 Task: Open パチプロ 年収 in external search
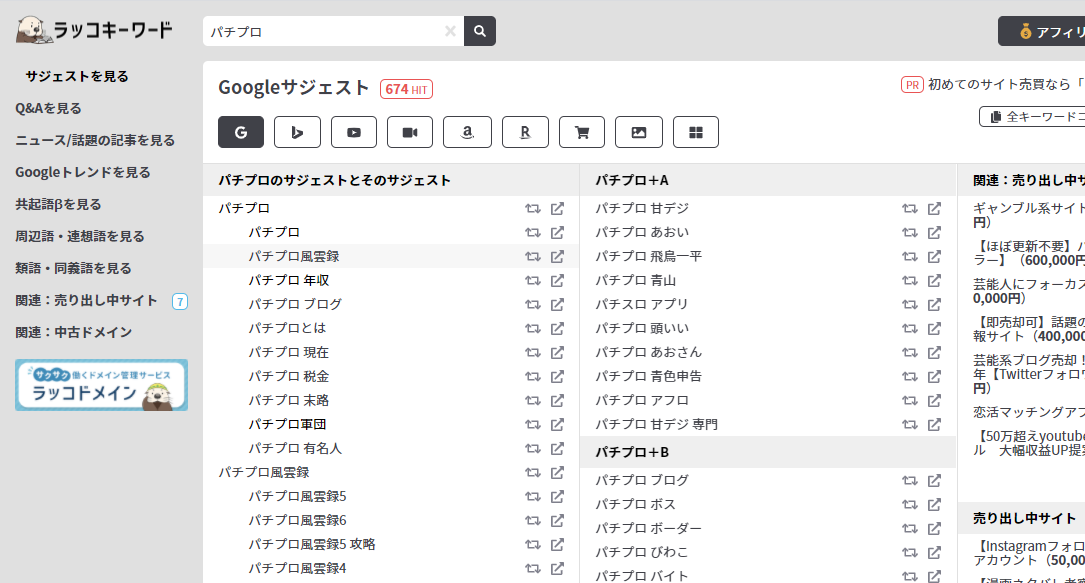pyautogui.click(x=557, y=281)
